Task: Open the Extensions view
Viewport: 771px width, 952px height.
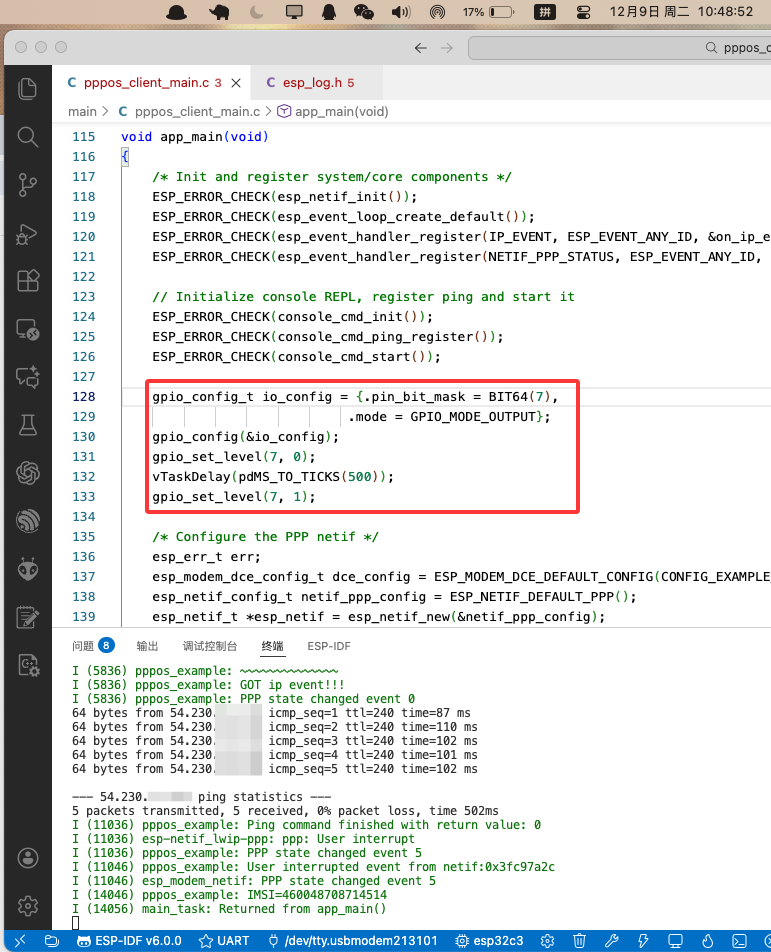Action: click(28, 282)
